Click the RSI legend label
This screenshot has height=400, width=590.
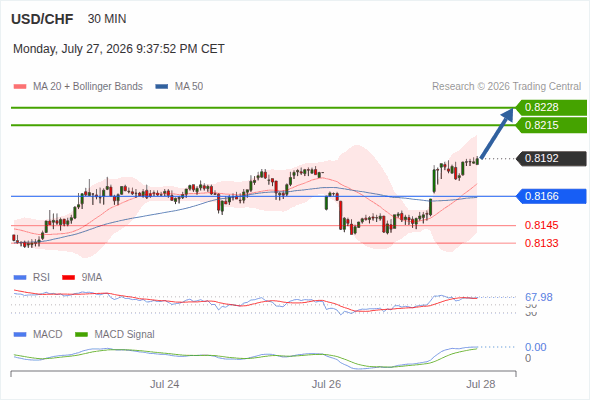[x=41, y=278]
